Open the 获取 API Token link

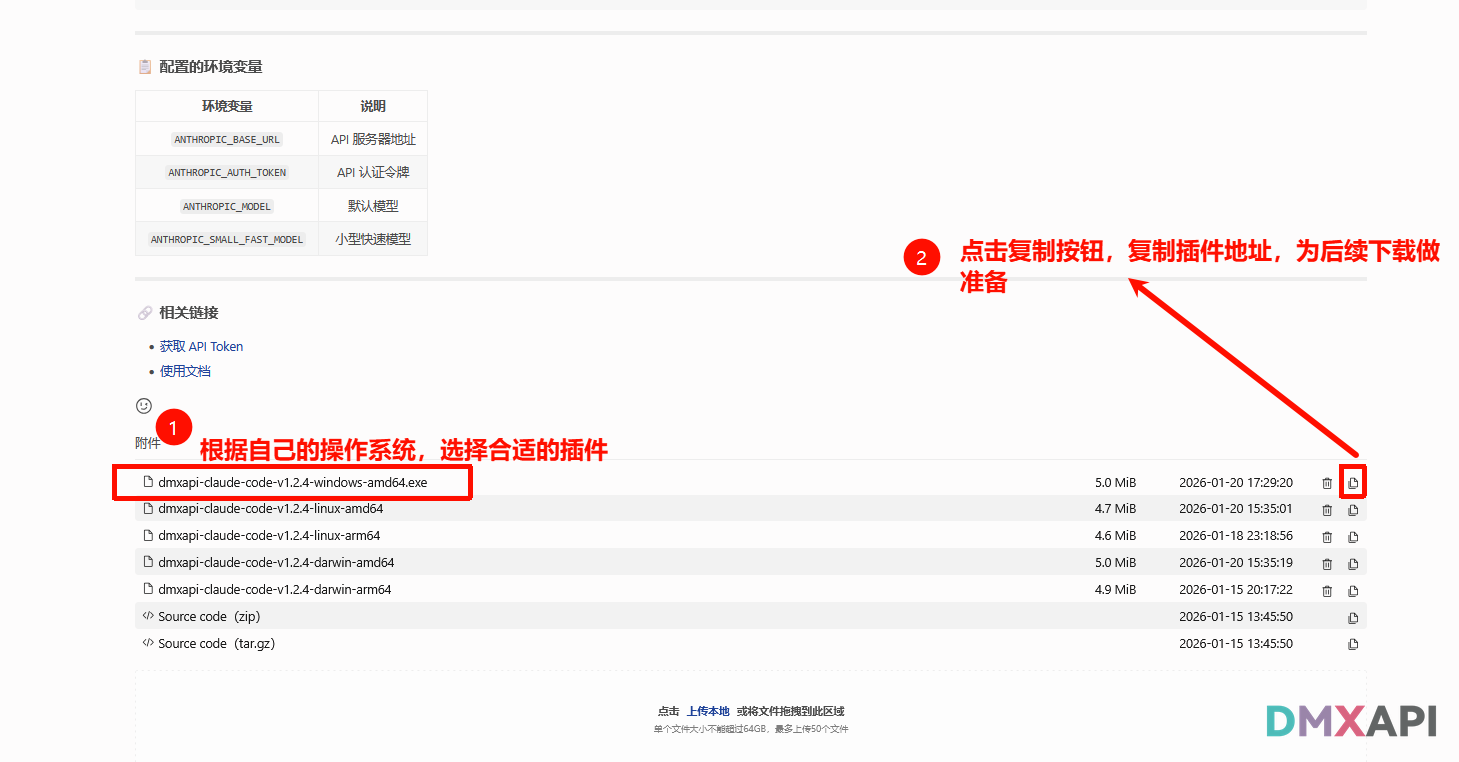click(201, 347)
